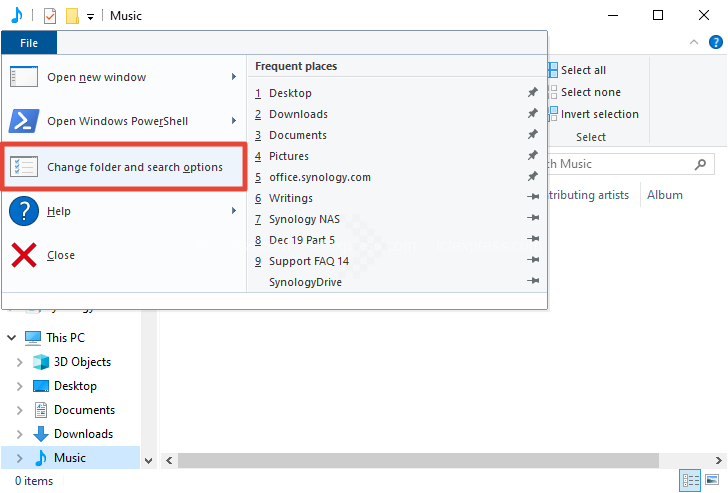Click the New folder icon in title bar
The width and height of the screenshot is (728, 493).
coord(72,15)
